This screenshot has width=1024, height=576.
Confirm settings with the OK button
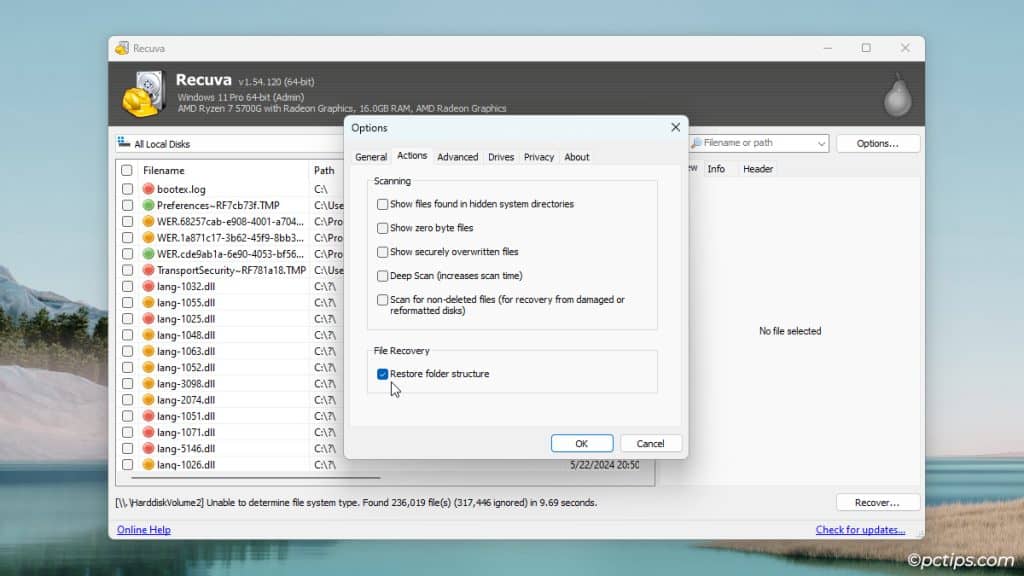pyautogui.click(x=582, y=443)
